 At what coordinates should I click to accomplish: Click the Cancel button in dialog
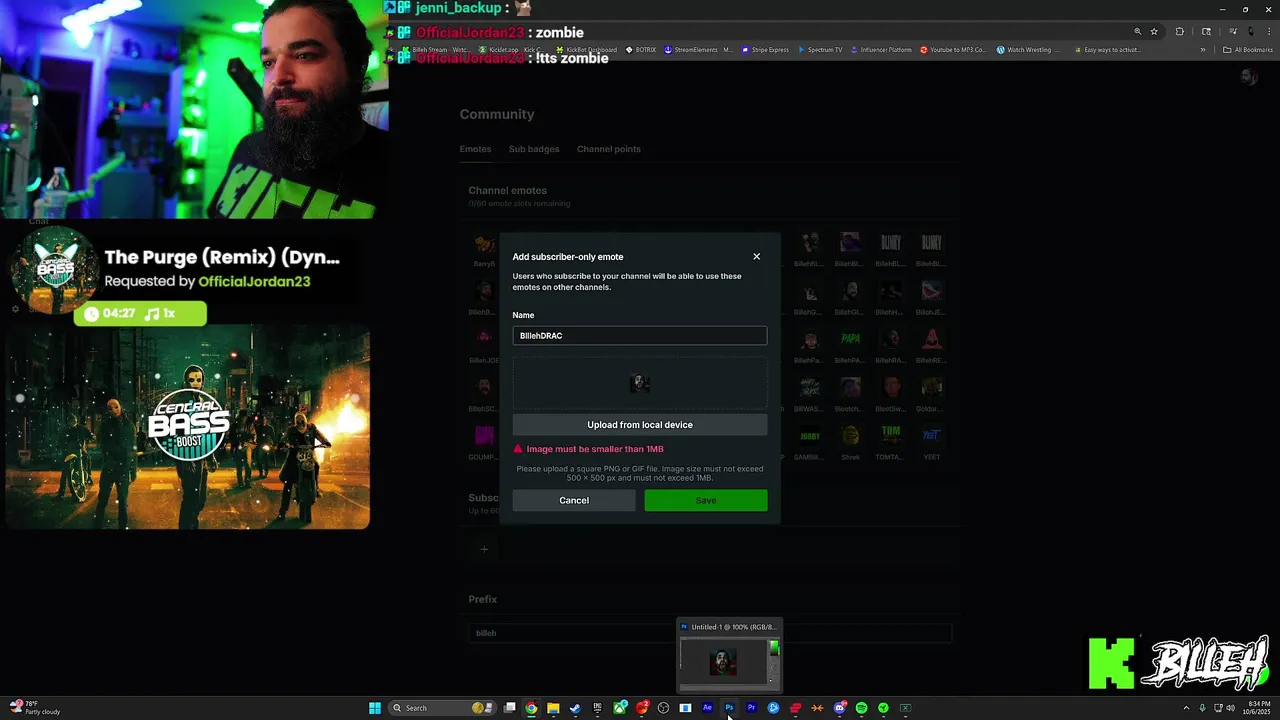tap(574, 500)
